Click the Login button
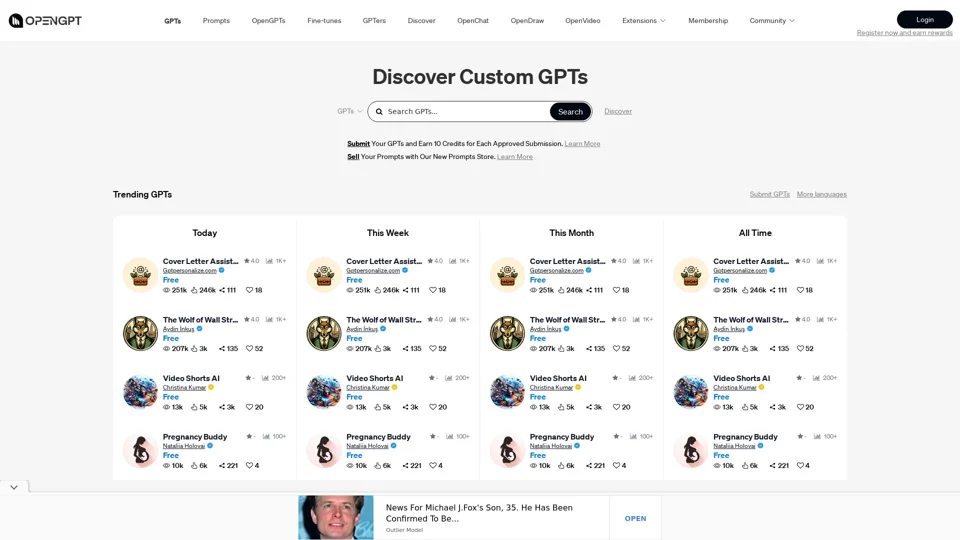Image resolution: width=960 pixels, height=540 pixels. 924,20
